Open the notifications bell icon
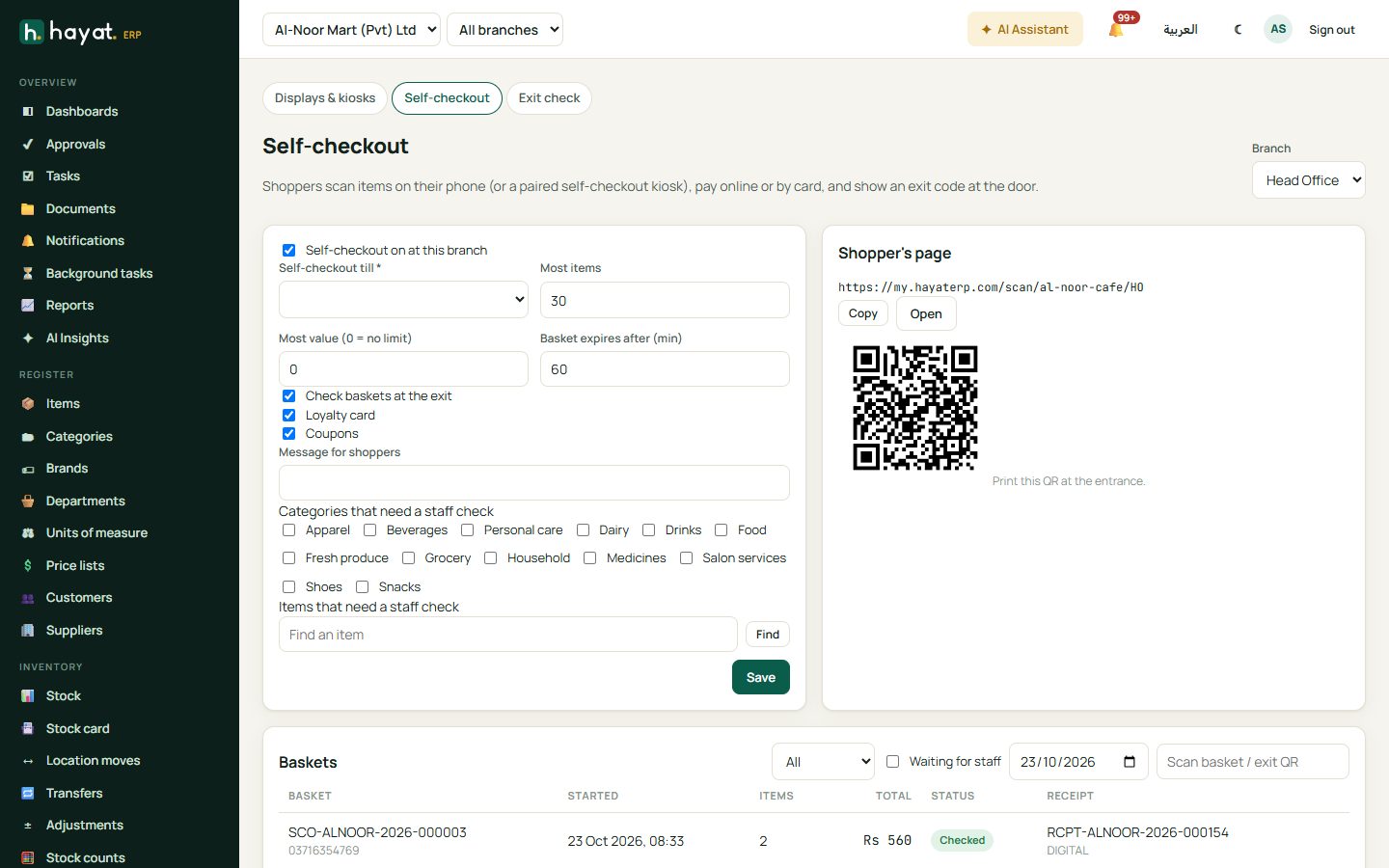 point(1116,29)
